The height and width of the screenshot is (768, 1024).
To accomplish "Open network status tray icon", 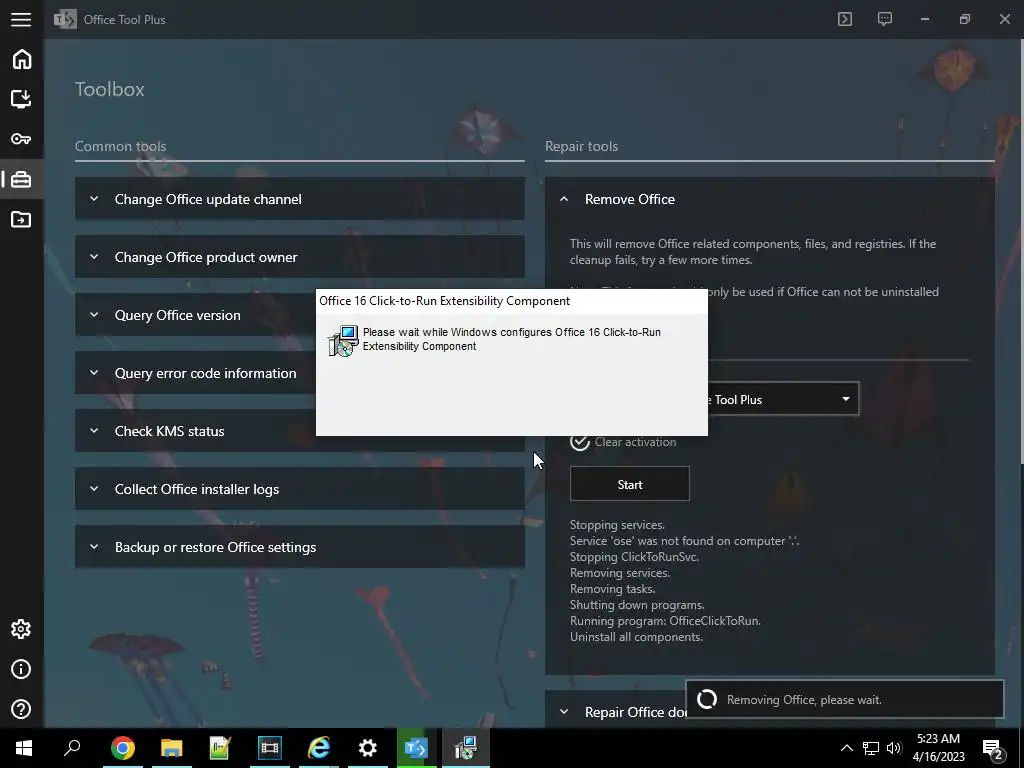I will point(871,748).
